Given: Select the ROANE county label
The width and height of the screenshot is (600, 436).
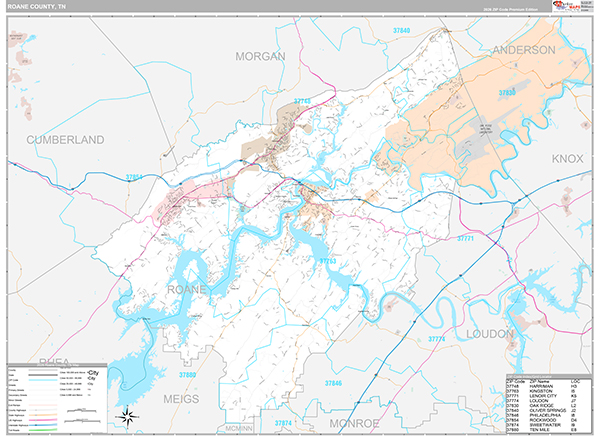Looking at the screenshot, I should (187, 289).
